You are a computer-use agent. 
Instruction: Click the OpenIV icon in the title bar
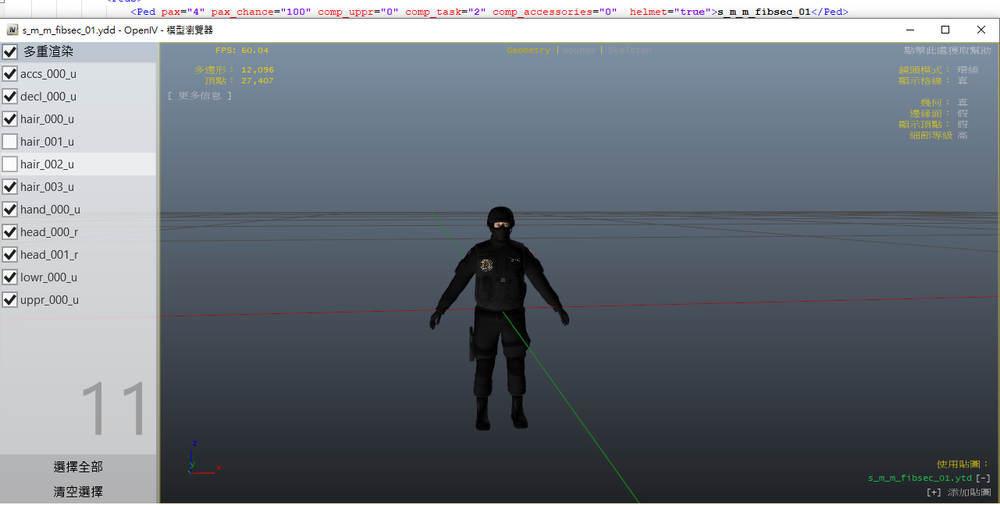point(12,30)
